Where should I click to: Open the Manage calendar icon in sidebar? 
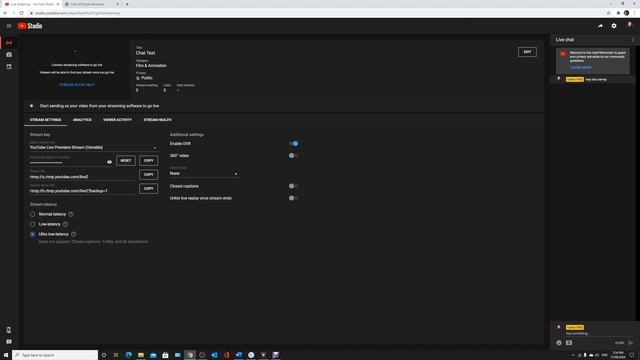tap(9, 67)
